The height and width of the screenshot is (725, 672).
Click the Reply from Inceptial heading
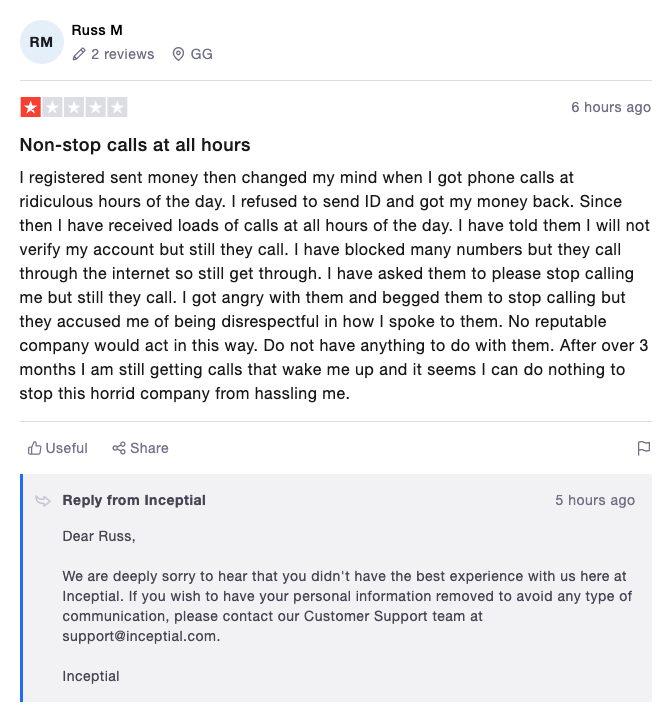[134, 500]
